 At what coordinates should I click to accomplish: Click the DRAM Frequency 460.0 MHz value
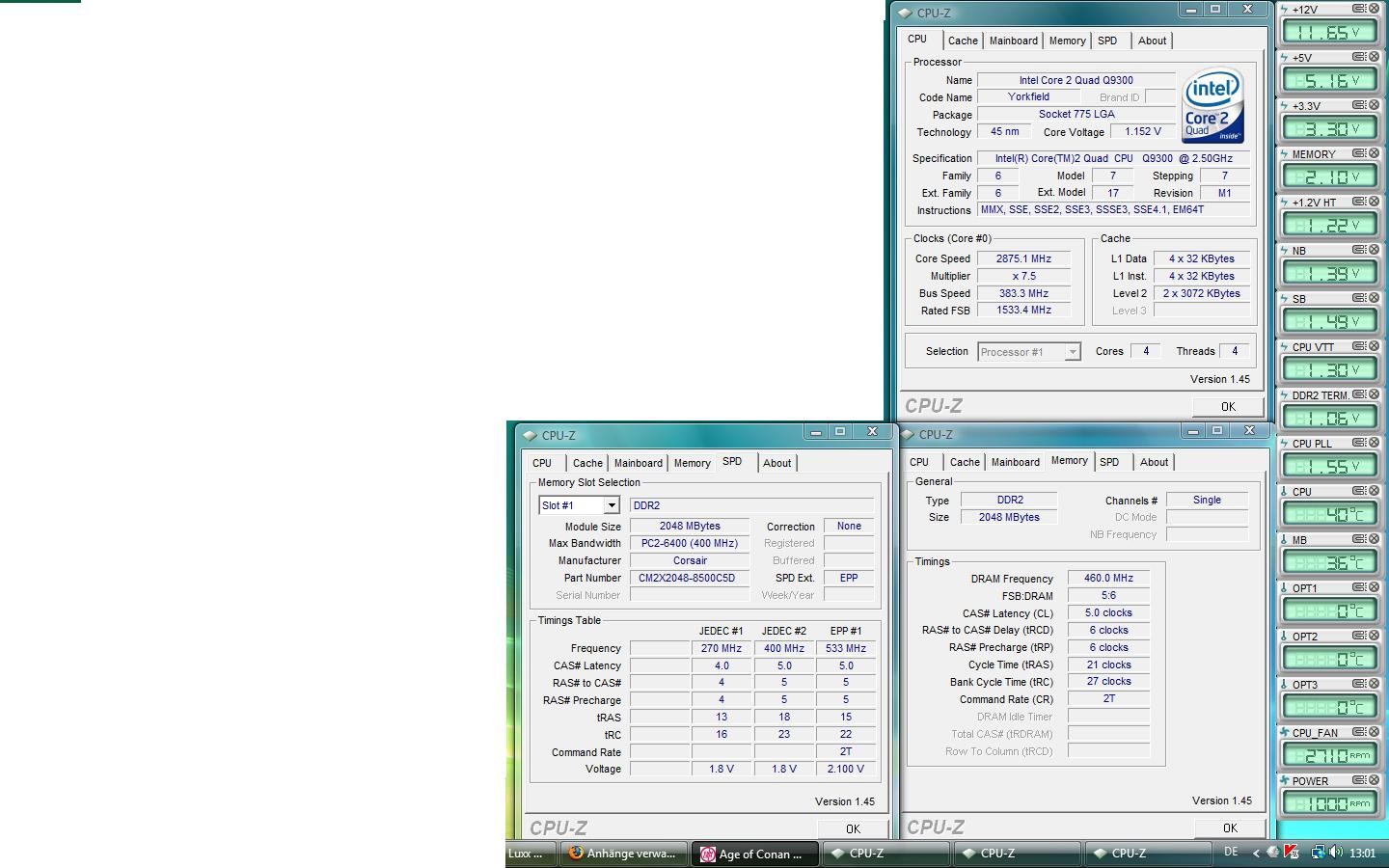[x=1108, y=578]
